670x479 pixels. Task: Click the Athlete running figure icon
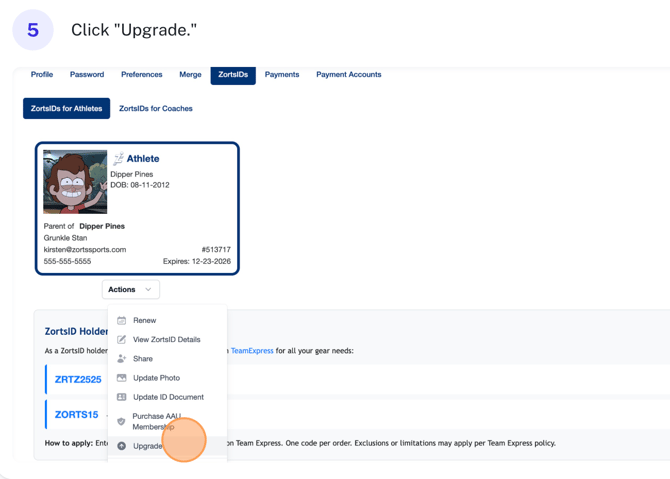118,158
